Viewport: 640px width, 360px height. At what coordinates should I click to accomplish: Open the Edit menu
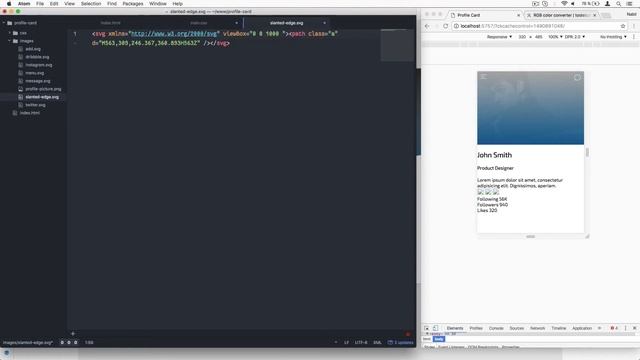[54, 3]
